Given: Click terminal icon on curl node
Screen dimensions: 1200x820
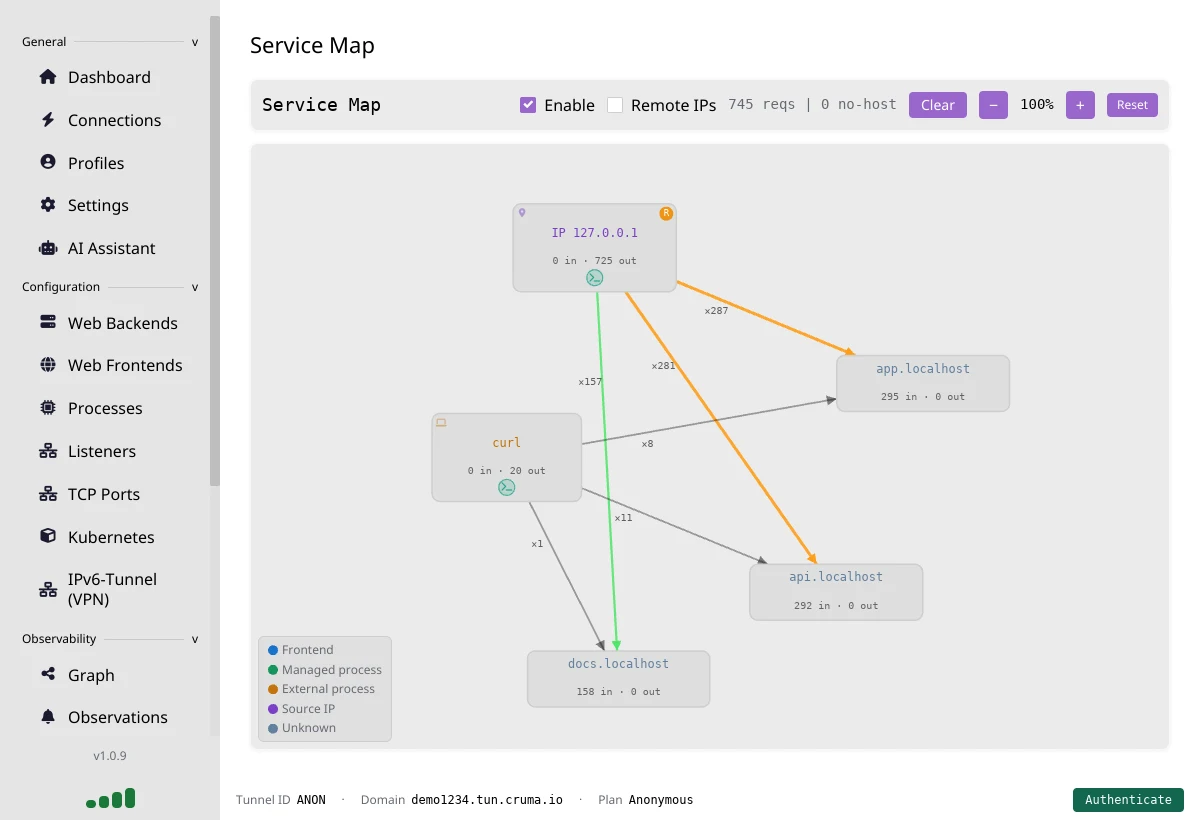Looking at the screenshot, I should 507,487.
